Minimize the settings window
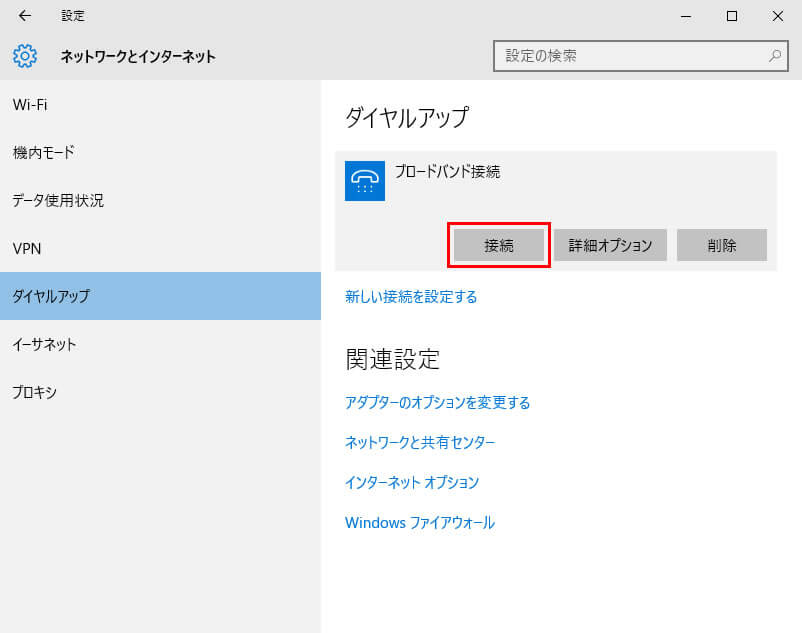Screen dimensions: 802x633 coord(686,16)
